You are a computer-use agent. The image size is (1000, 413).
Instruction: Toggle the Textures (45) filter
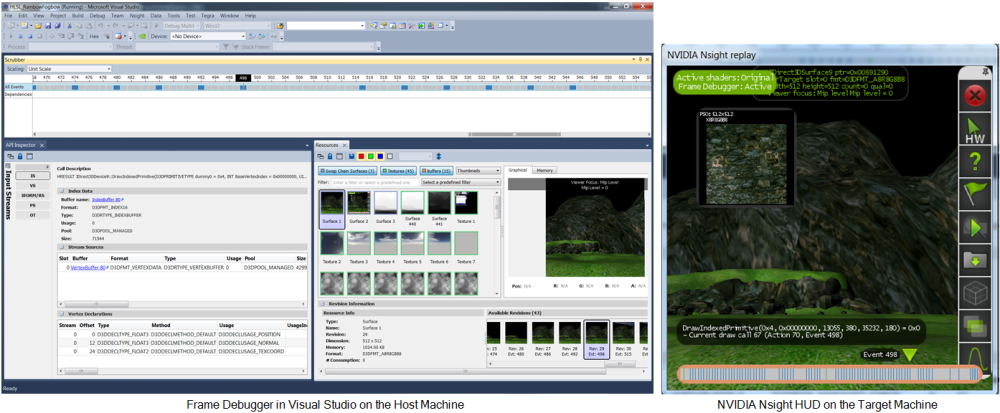[398, 171]
